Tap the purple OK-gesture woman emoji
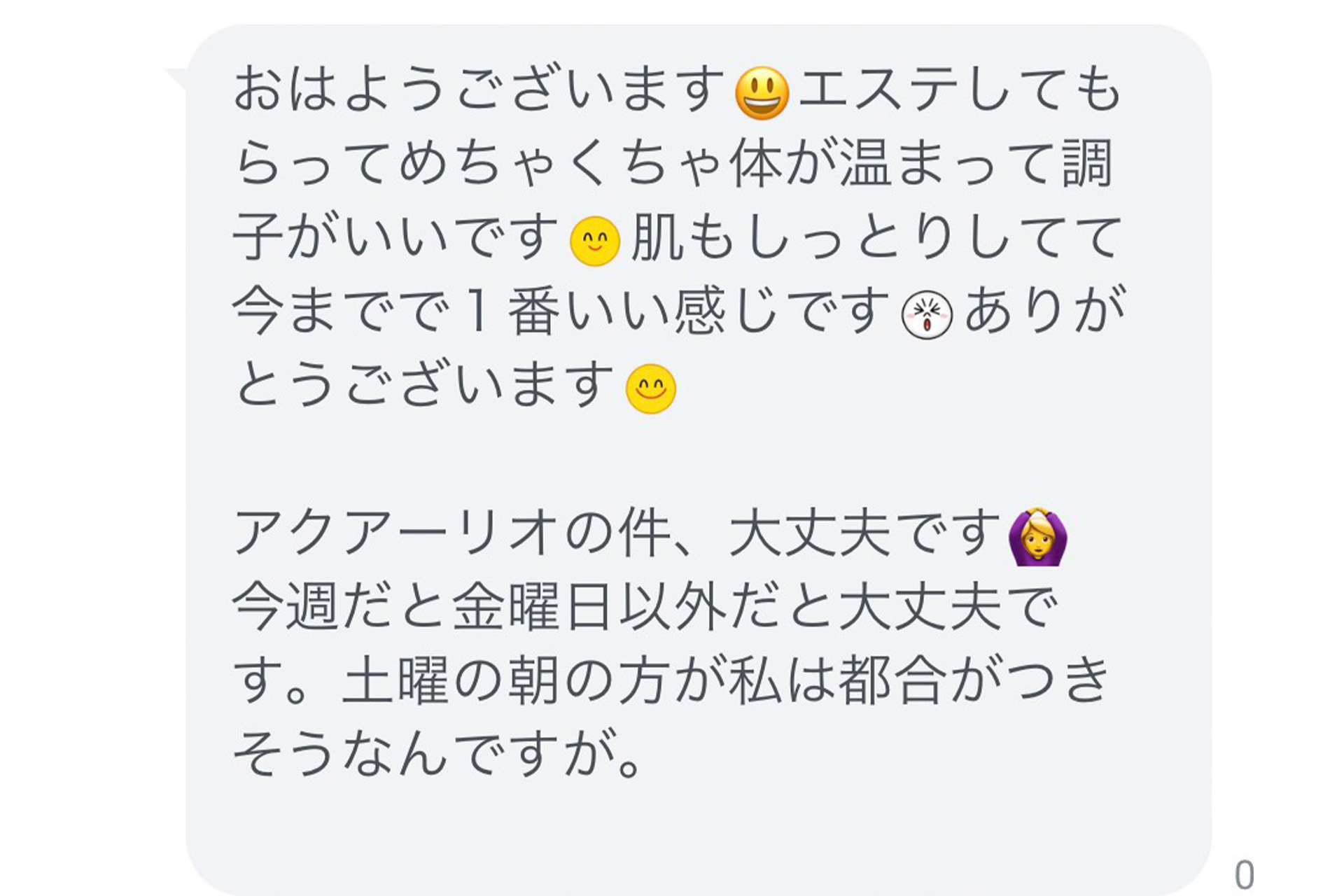 [1037, 536]
